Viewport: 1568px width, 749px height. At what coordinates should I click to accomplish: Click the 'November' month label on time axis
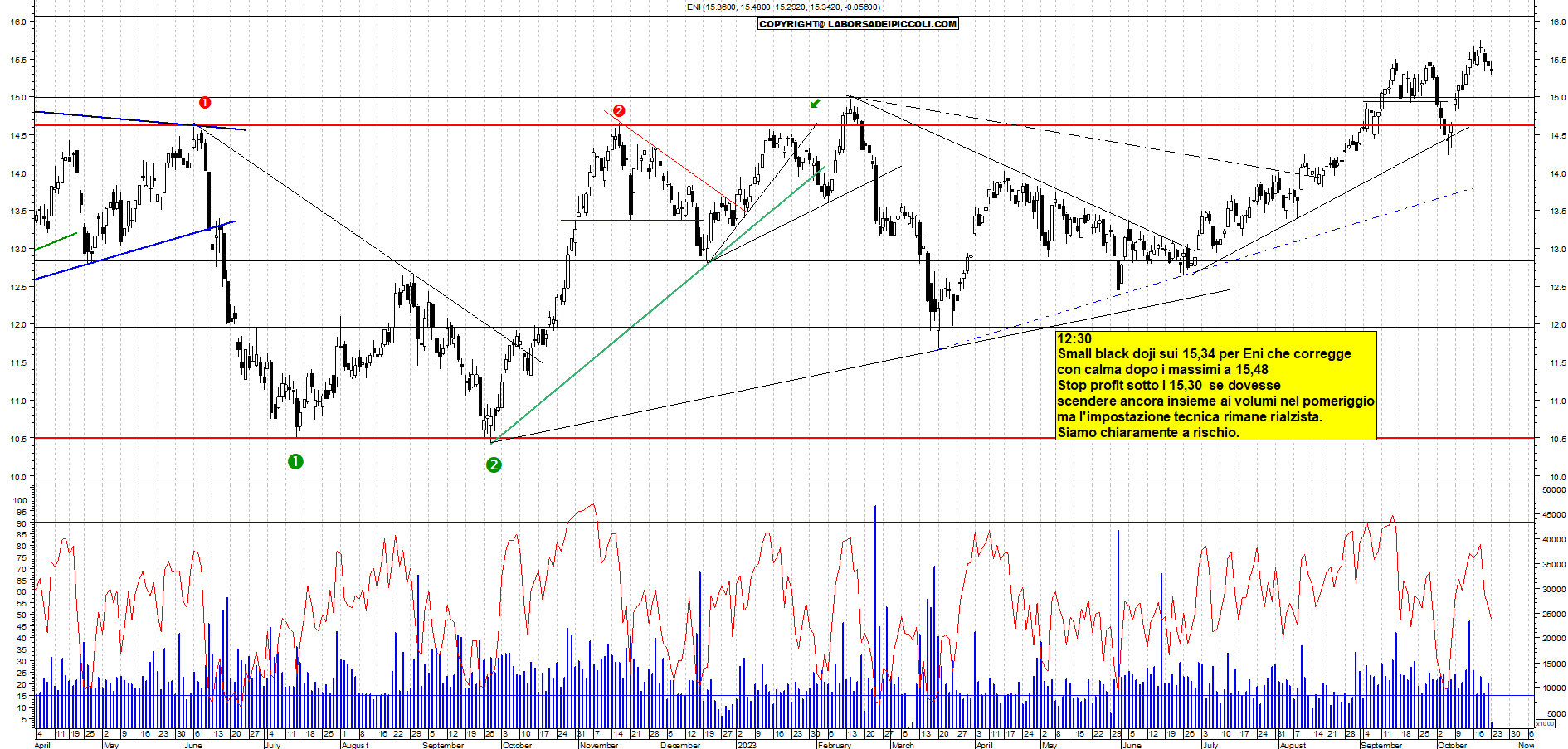click(x=599, y=745)
